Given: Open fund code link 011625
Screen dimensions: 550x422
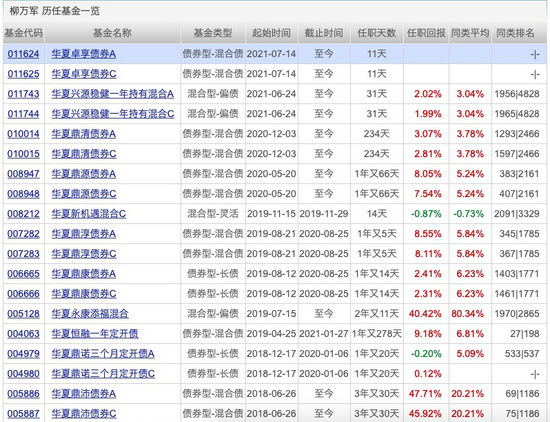Looking at the screenshot, I should pyautogui.click(x=23, y=74).
